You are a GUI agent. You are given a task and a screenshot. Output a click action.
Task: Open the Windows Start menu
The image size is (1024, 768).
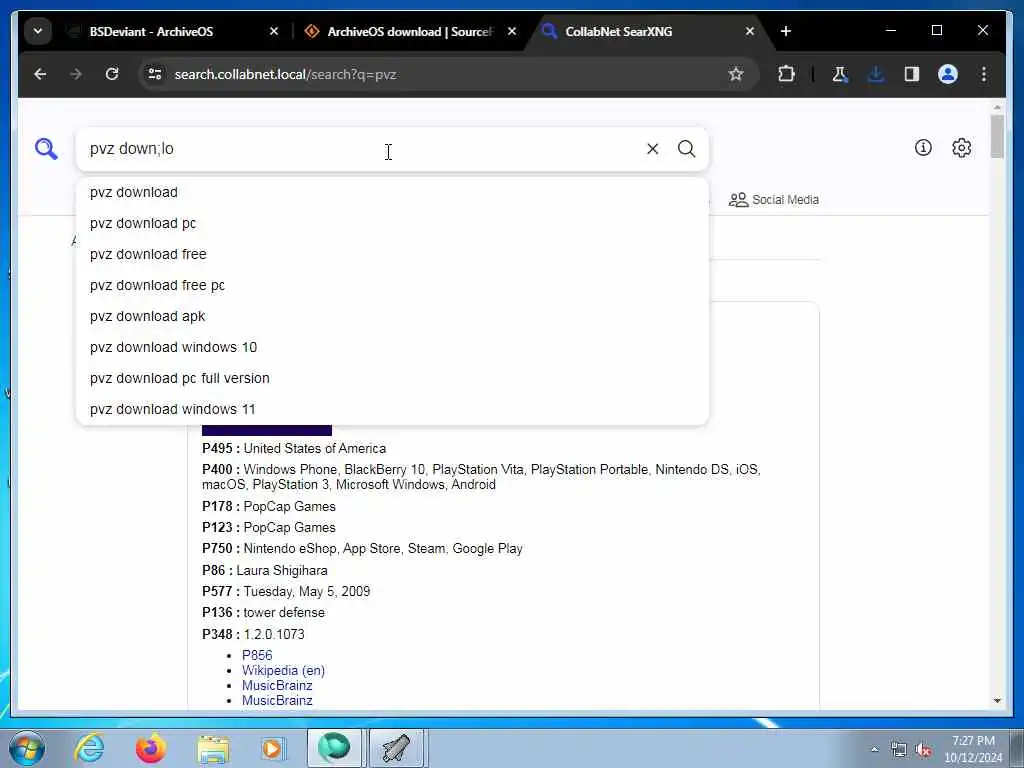pyautogui.click(x=27, y=748)
